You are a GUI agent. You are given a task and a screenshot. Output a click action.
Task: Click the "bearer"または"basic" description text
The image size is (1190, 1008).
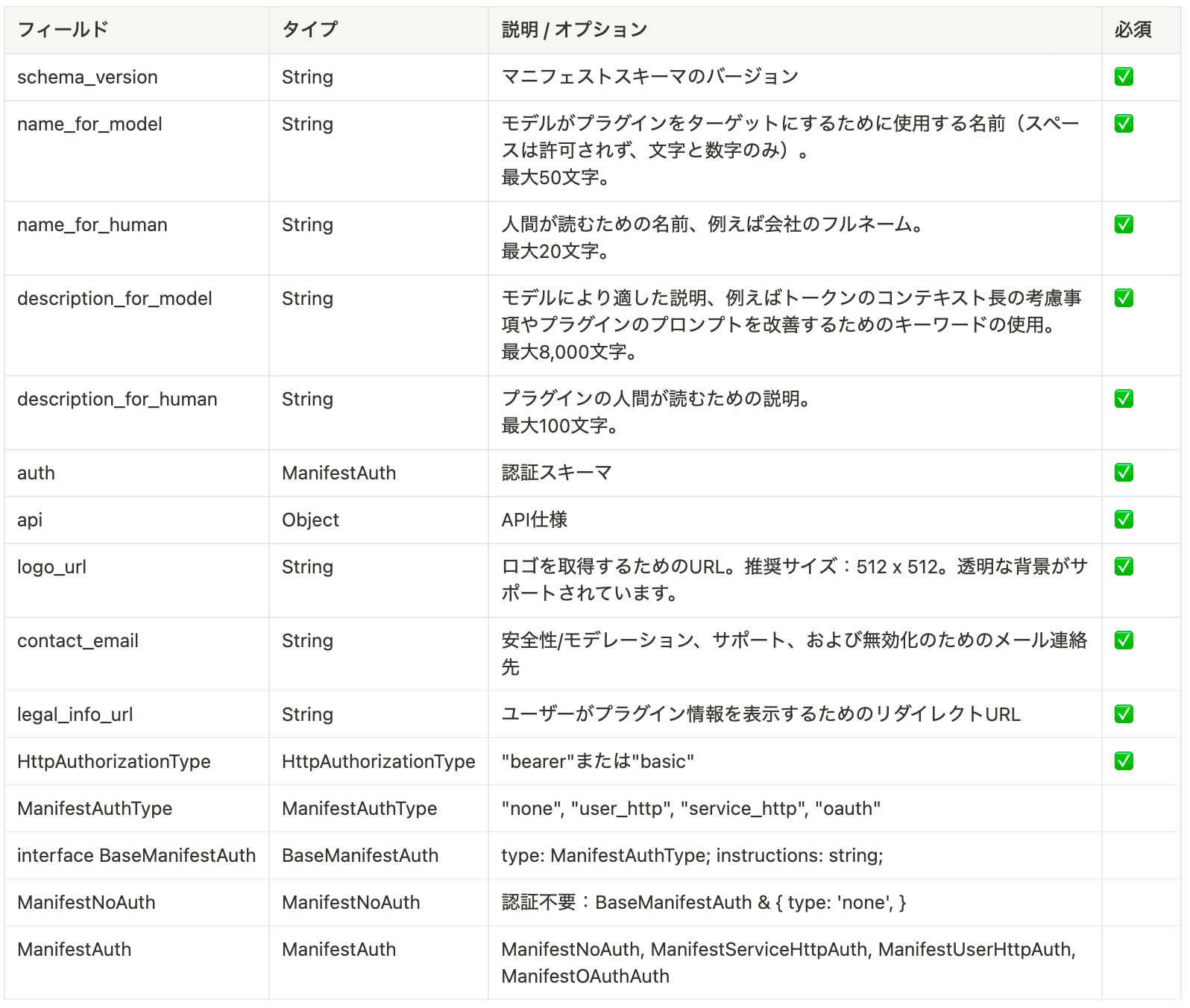597,761
